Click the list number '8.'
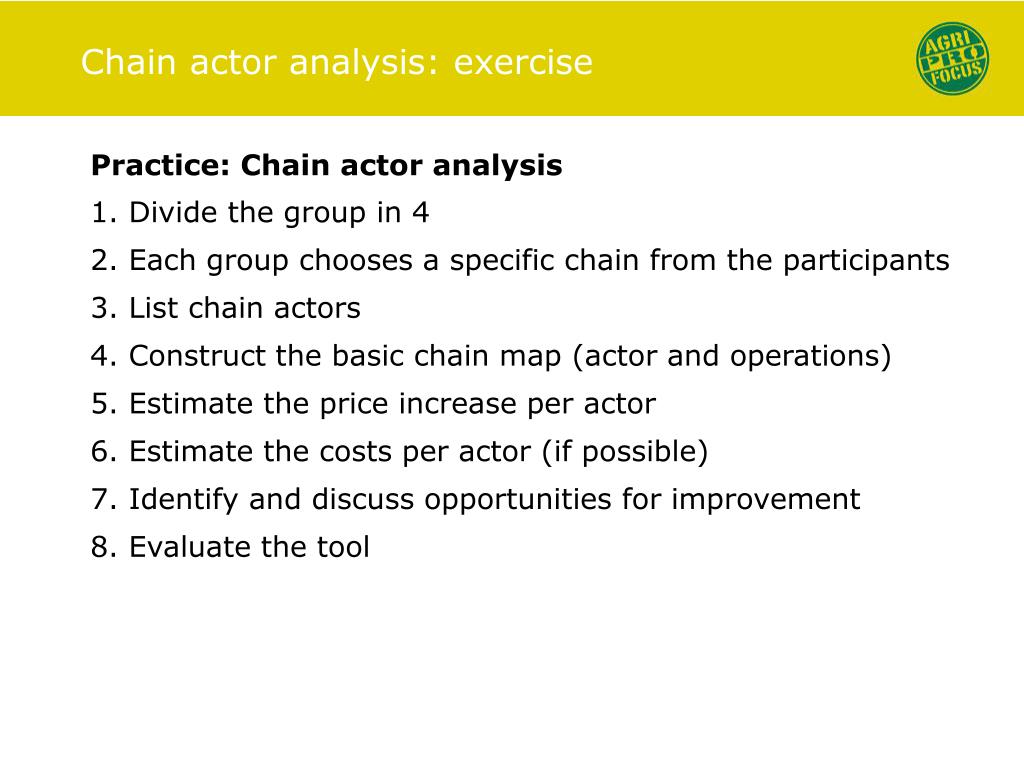The width and height of the screenshot is (1024, 768). [x=104, y=547]
